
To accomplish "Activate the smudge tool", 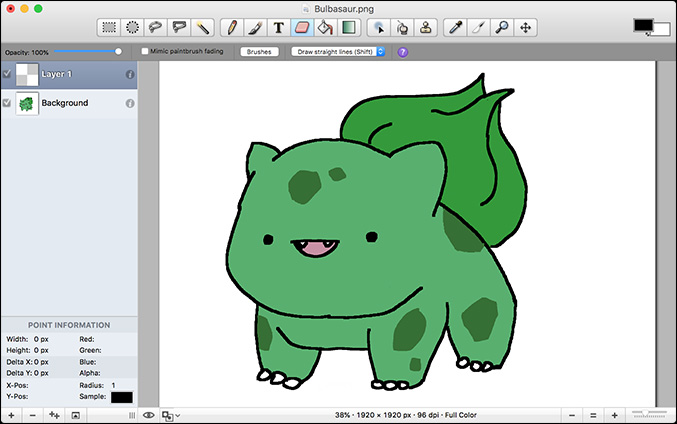I will coord(402,28).
